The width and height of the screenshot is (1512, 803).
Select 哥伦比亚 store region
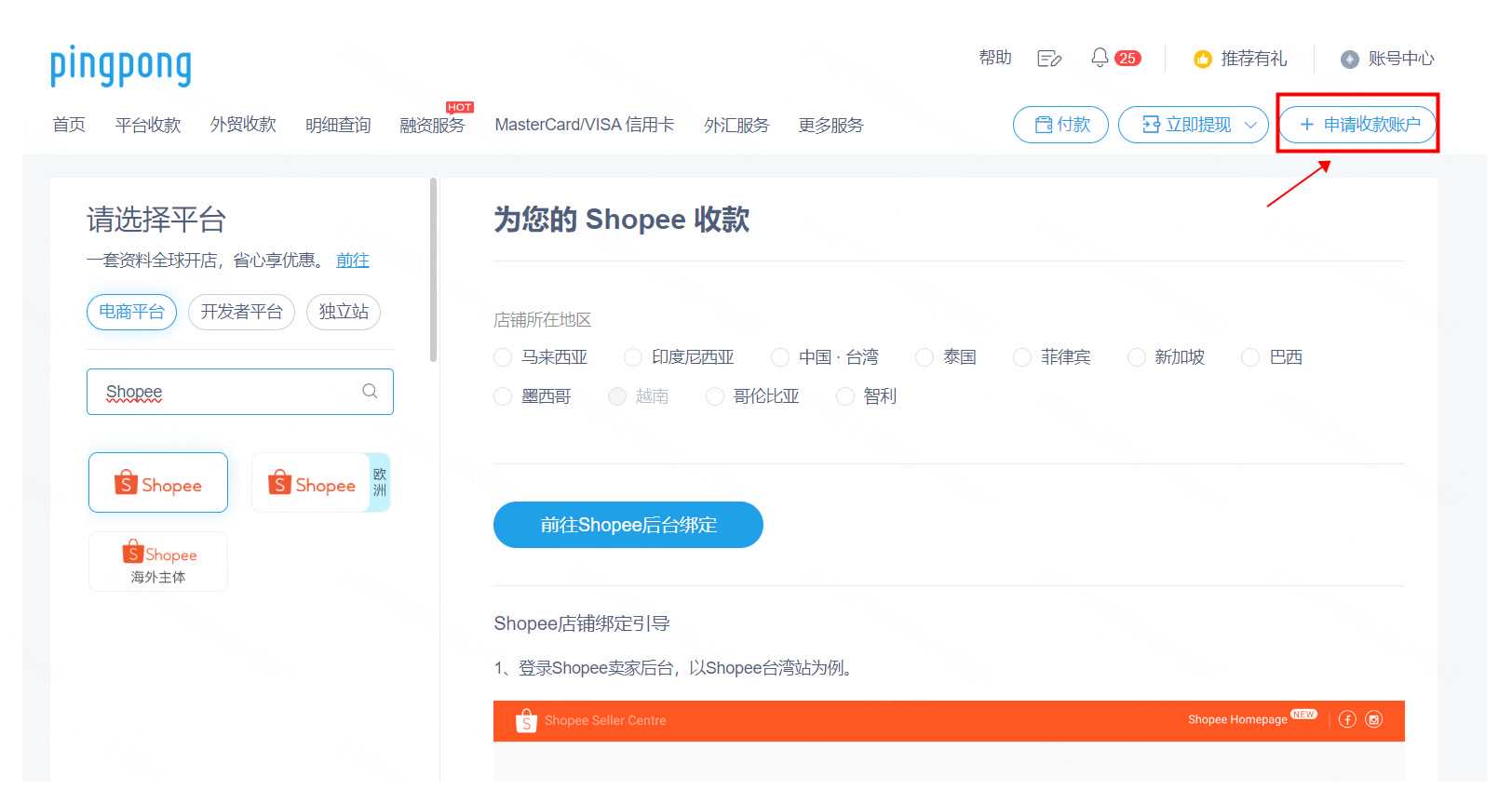point(715,396)
